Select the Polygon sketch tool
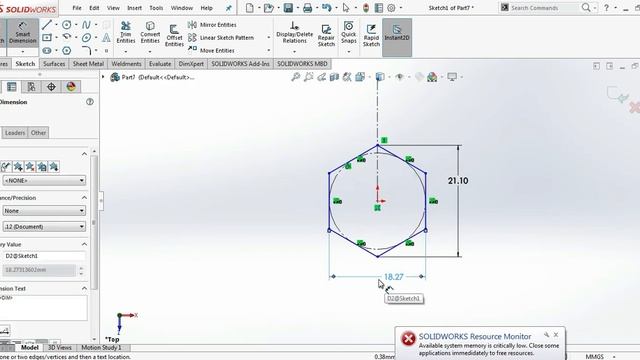This screenshot has width=640, height=360. (67, 51)
